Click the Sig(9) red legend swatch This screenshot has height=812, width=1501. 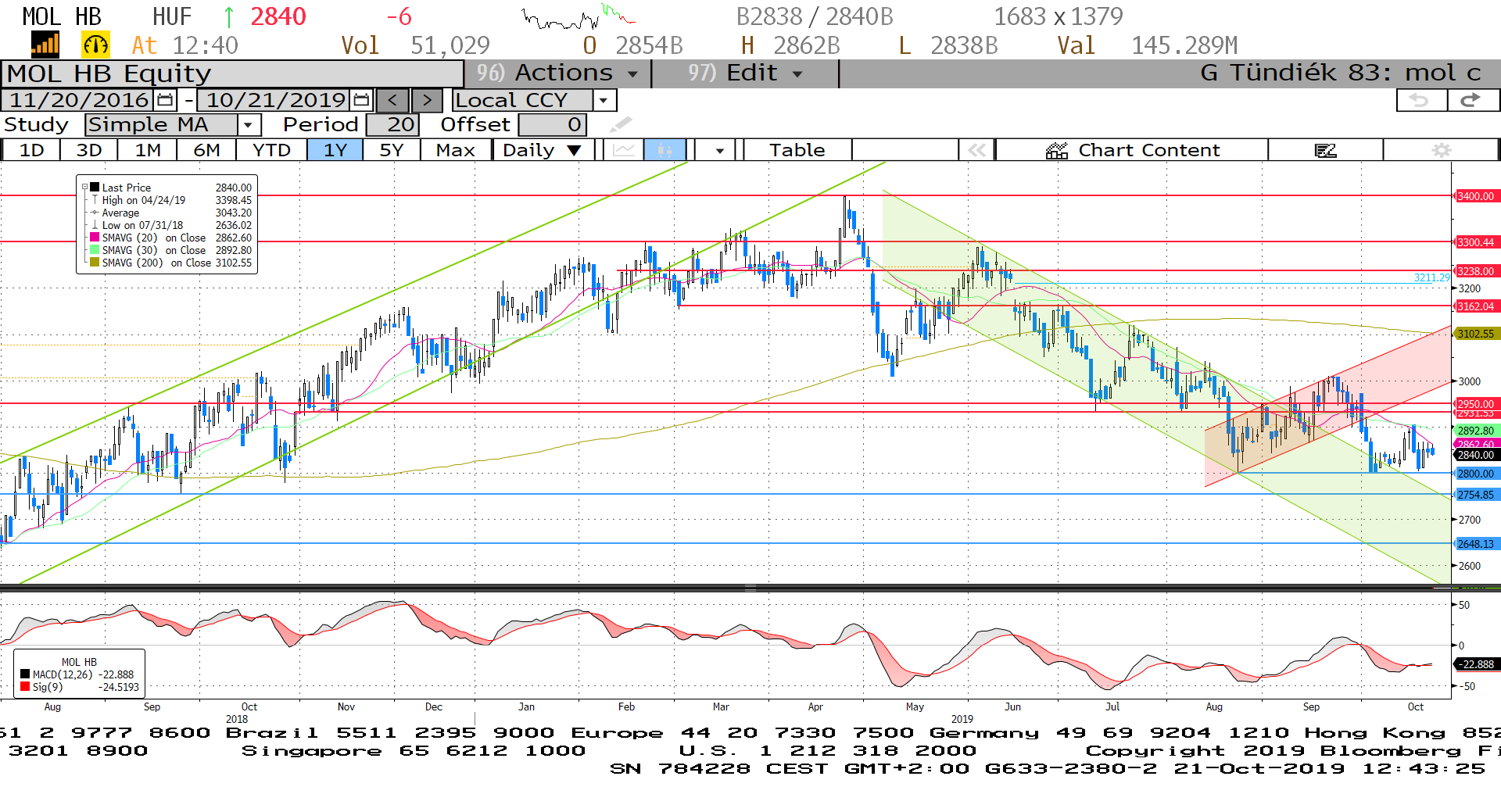(x=25, y=687)
